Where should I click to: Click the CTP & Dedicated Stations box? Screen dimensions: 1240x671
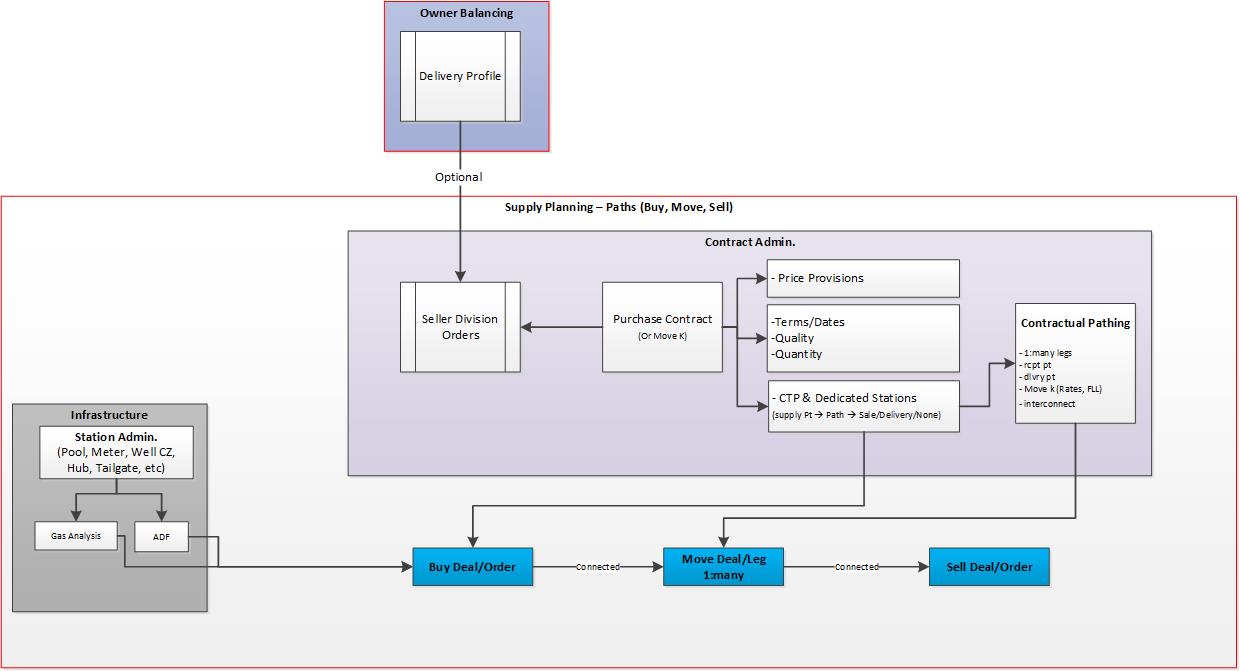coord(862,406)
